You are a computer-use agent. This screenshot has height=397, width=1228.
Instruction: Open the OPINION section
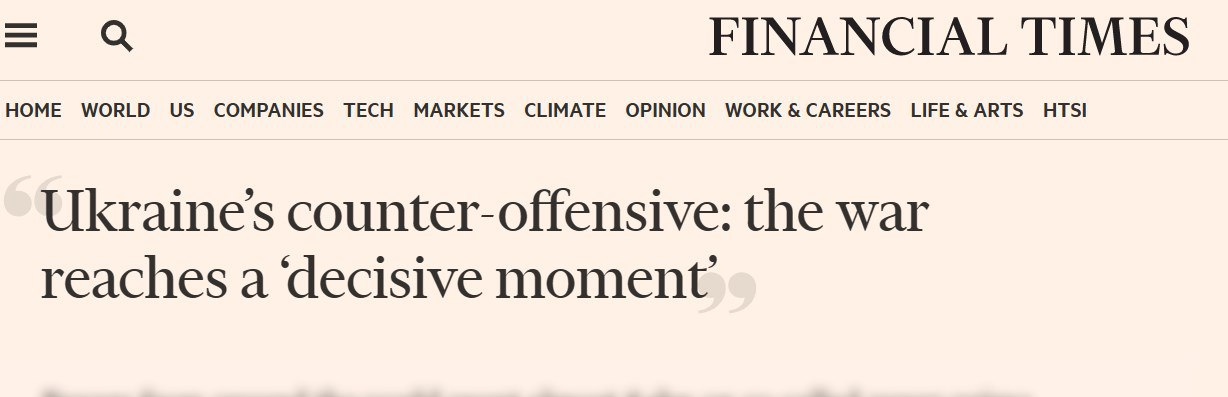665,111
